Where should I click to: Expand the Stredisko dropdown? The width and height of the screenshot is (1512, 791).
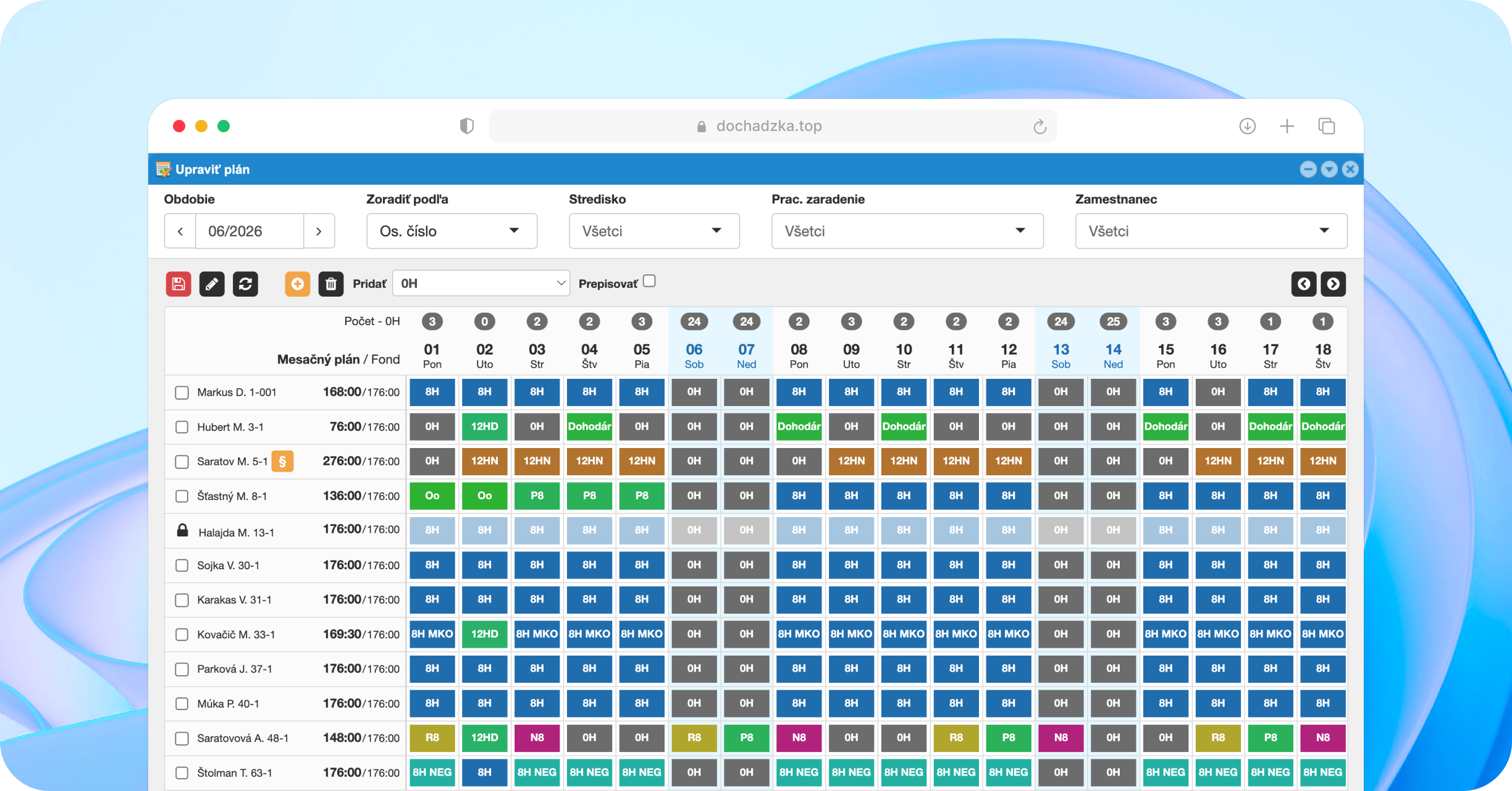(654, 231)
